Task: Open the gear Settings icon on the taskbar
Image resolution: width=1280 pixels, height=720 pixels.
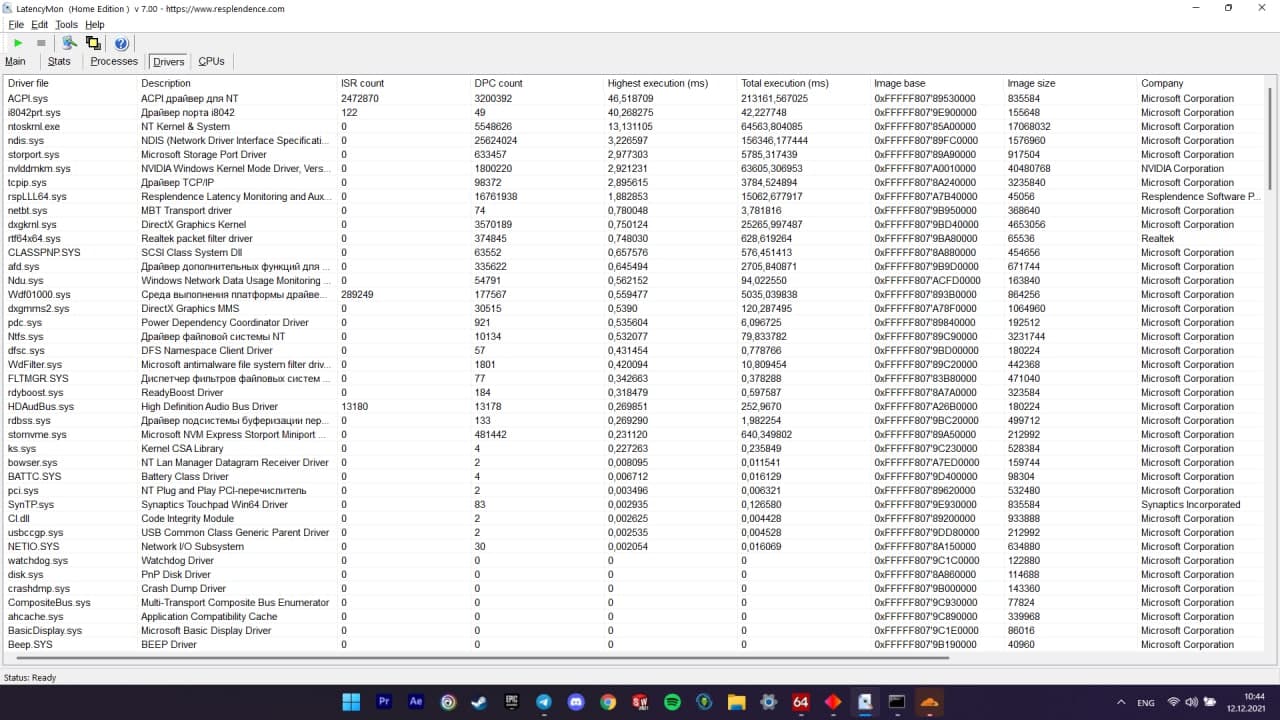Action: coord(768,702)
